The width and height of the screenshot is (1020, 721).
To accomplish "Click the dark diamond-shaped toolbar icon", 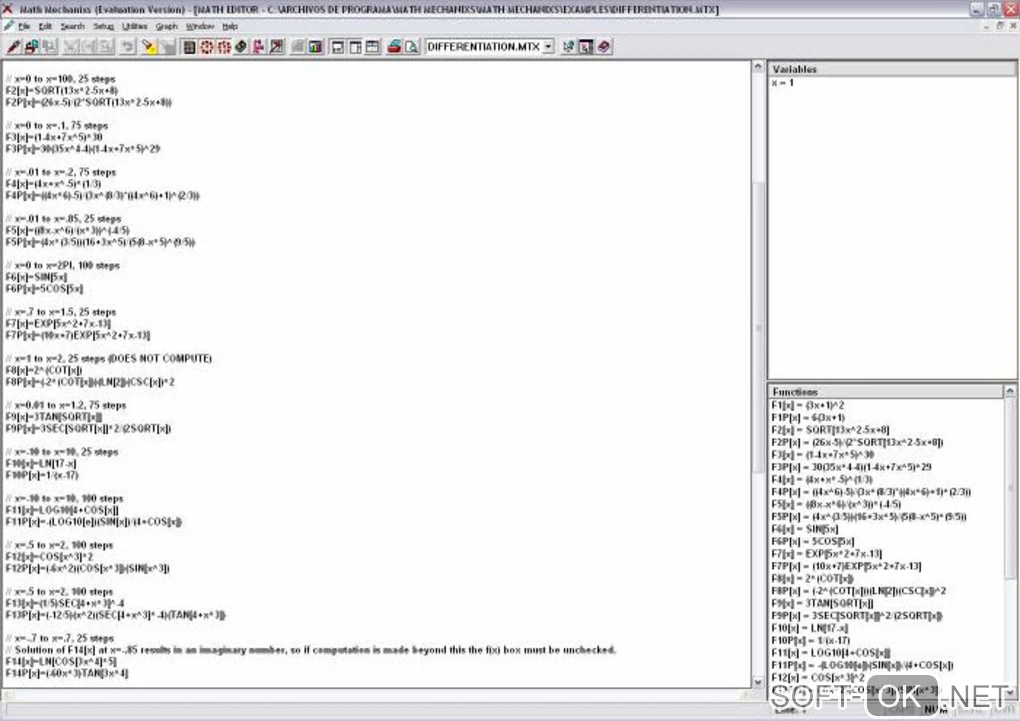I will 241,47.
